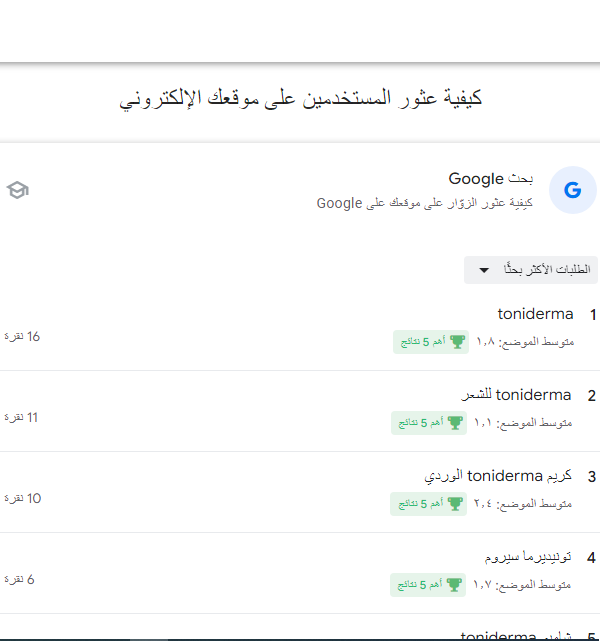Image resolution: width=600 pixels, height=641 pixels.
Task: Click متوسط الموضع ٢٫٤ text
Action: 523,503
